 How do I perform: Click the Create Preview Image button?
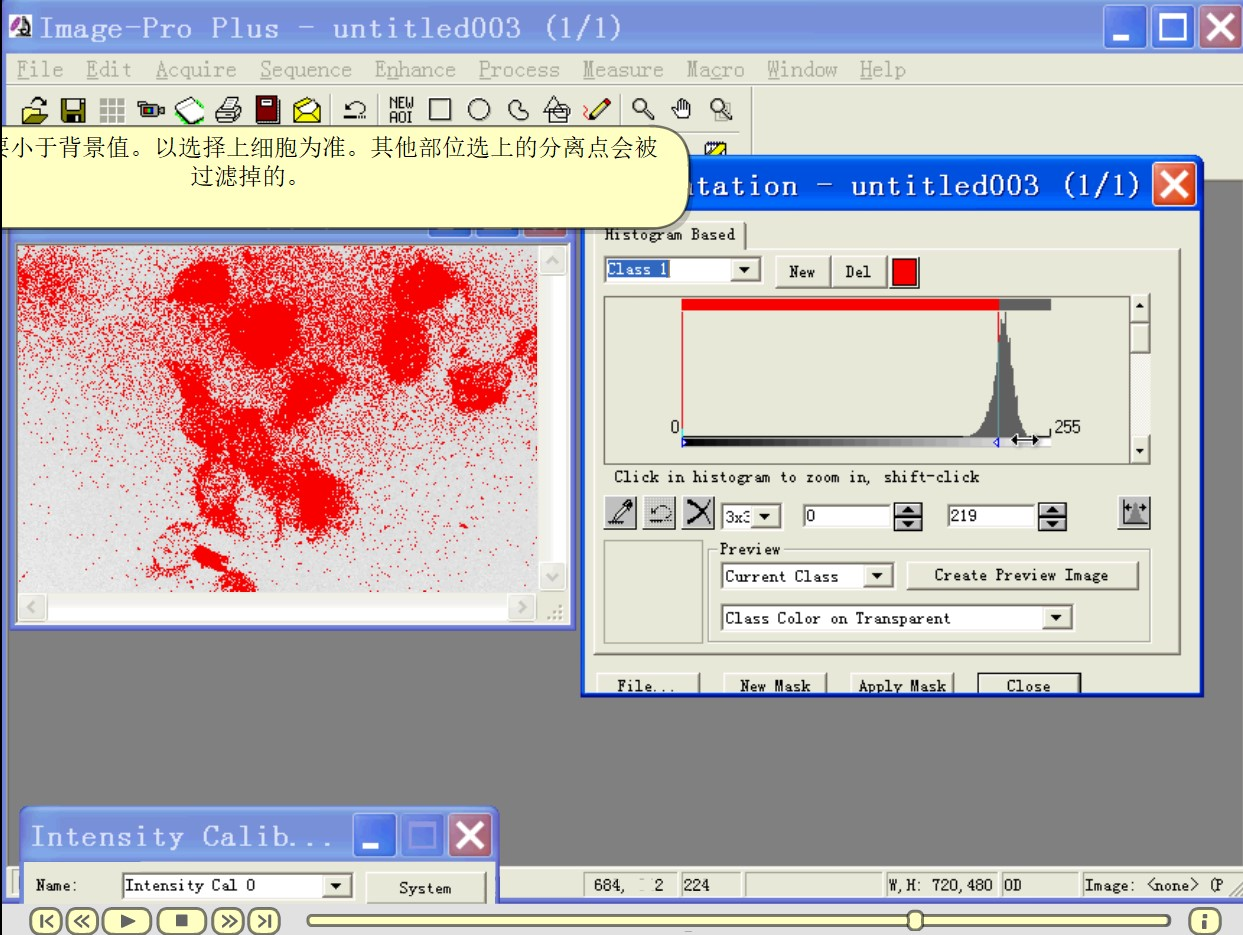(1022, 575)
